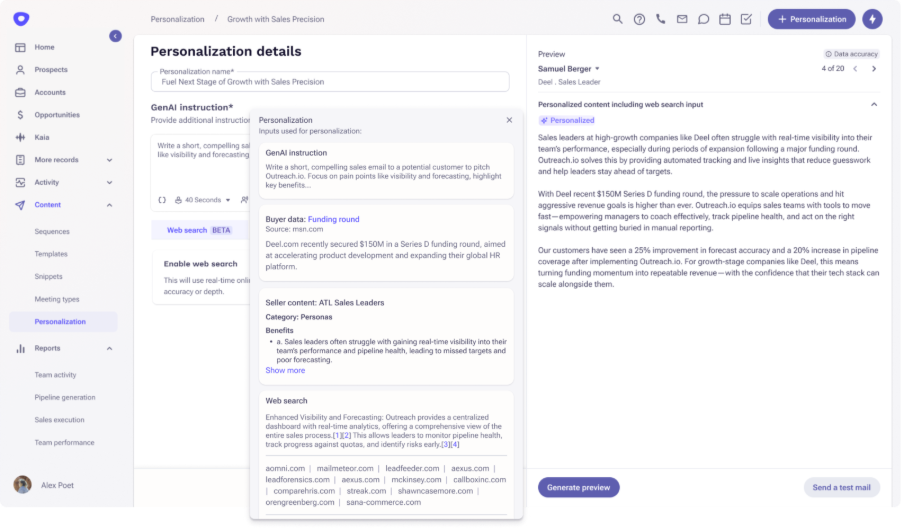The width and height of the screenshot is (901, 529).
Task: Click the Personalized sparkle tag
Action: coord(567,121)
